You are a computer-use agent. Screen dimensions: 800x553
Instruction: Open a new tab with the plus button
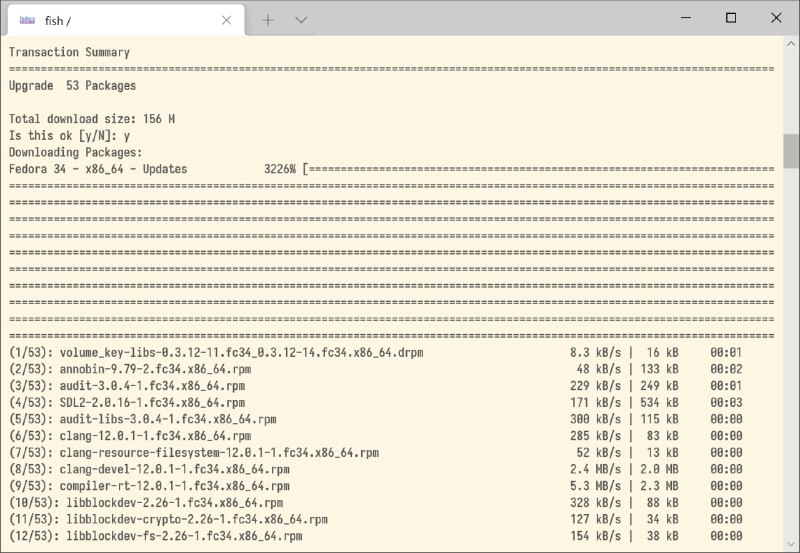coord(268,20)
